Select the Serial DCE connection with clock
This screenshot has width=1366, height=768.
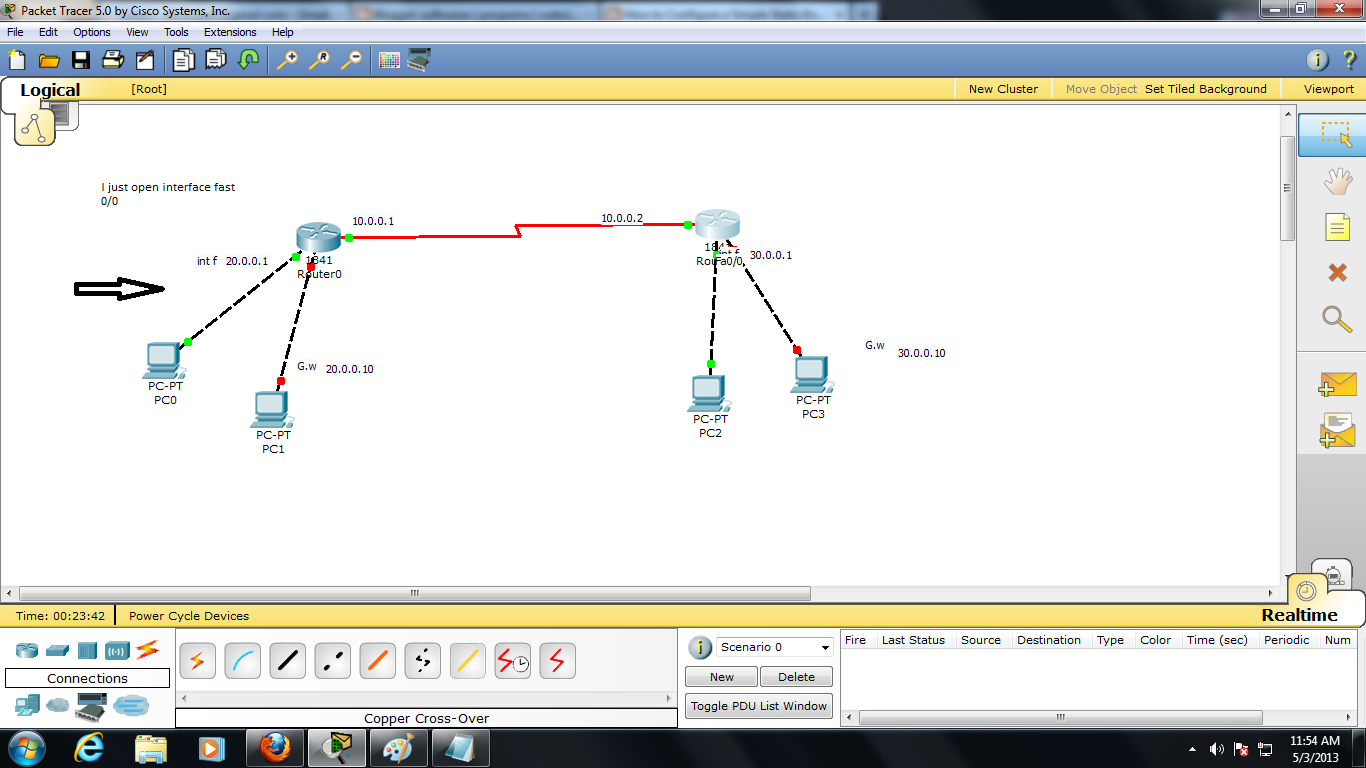point(512,660)
